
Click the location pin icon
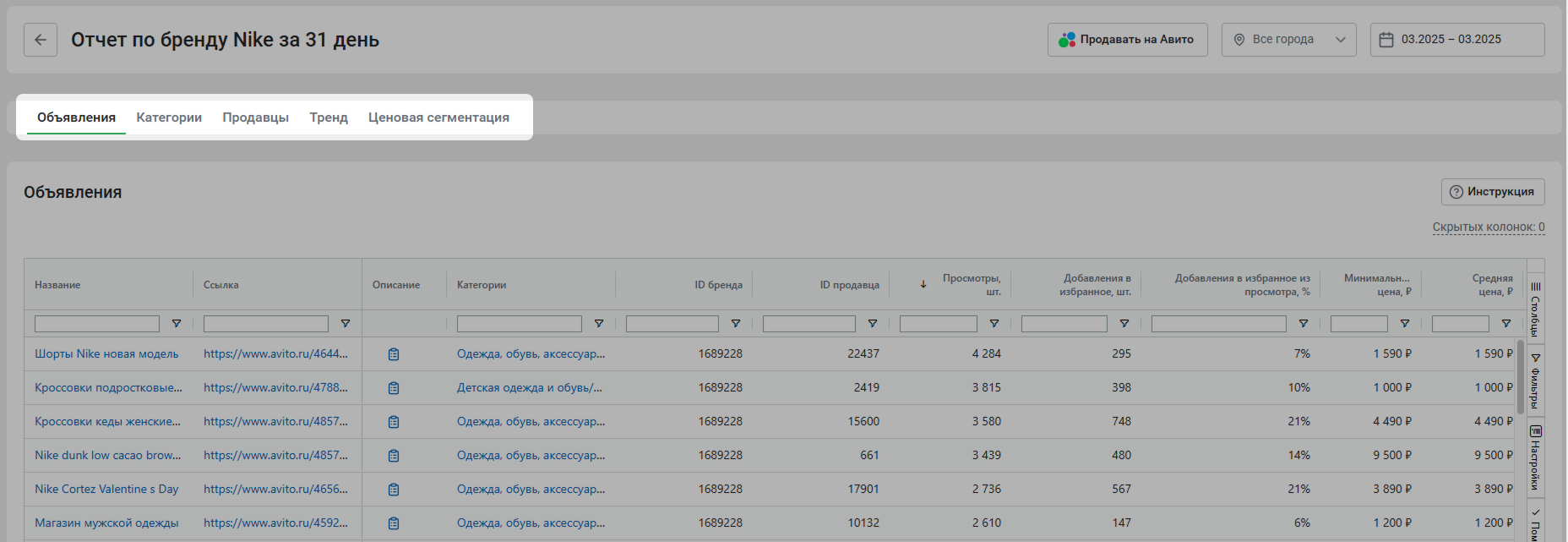click(1239, 40)
